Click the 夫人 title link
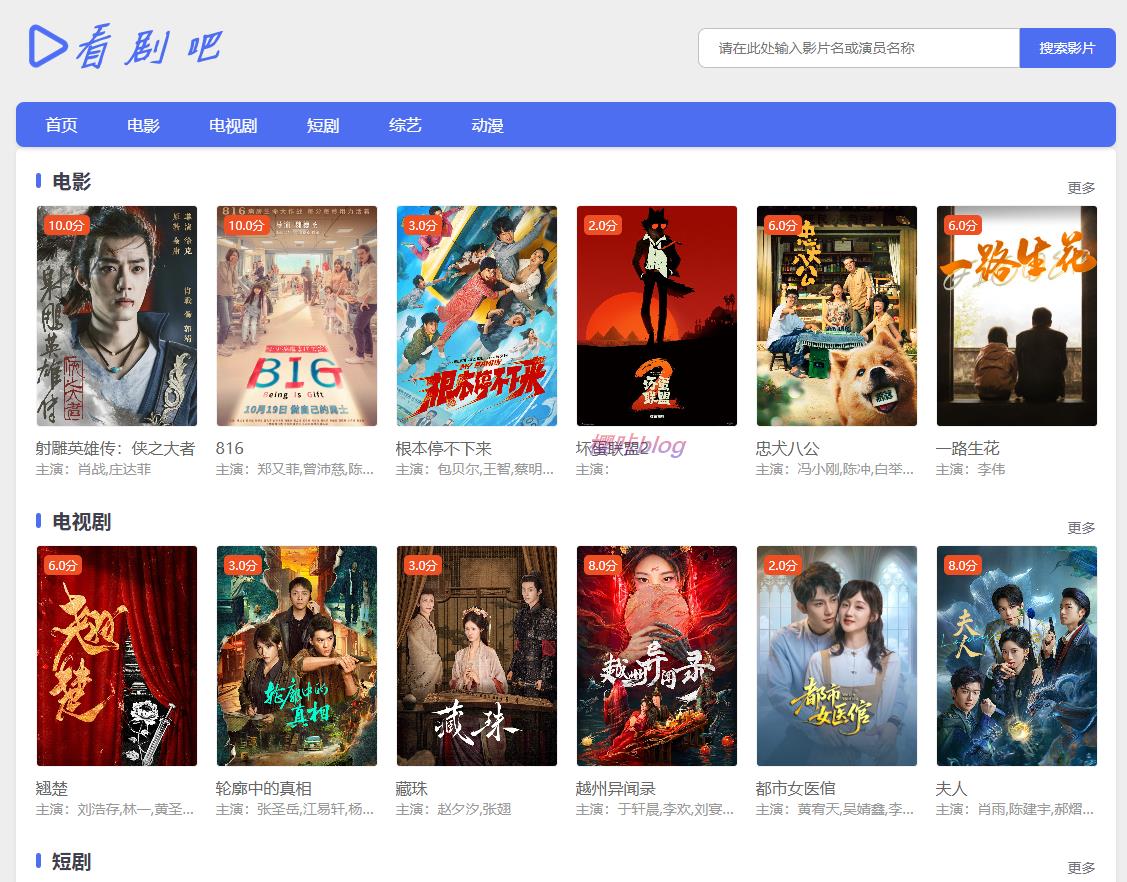 pyautogui.click(x=951, y=789)
